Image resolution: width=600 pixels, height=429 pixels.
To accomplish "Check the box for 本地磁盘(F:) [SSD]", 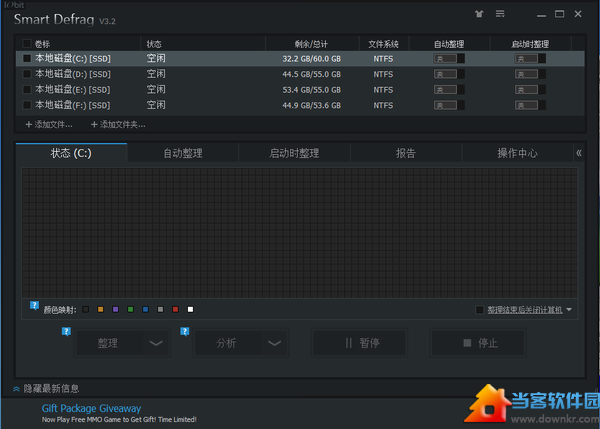I will point(27,105).
